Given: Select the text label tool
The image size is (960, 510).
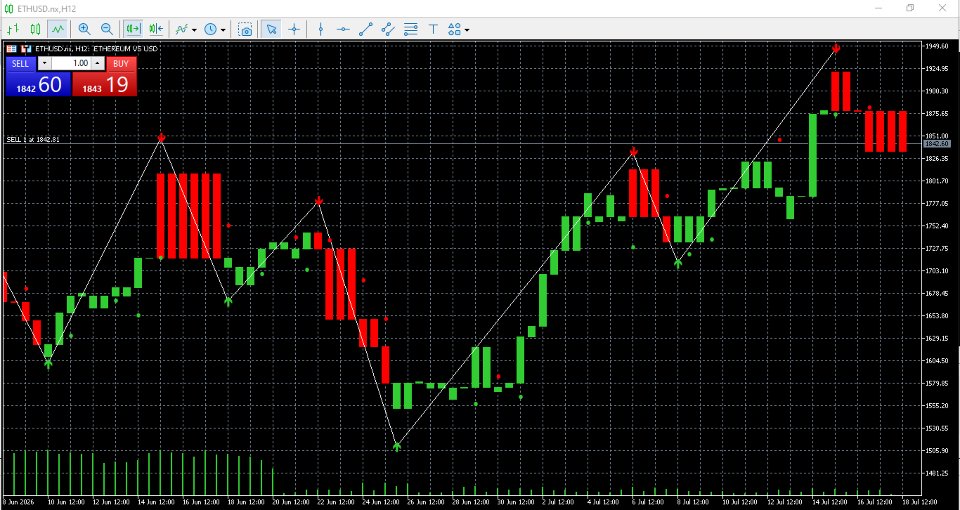Looking at the screenshot, I should tap(433, 29).
